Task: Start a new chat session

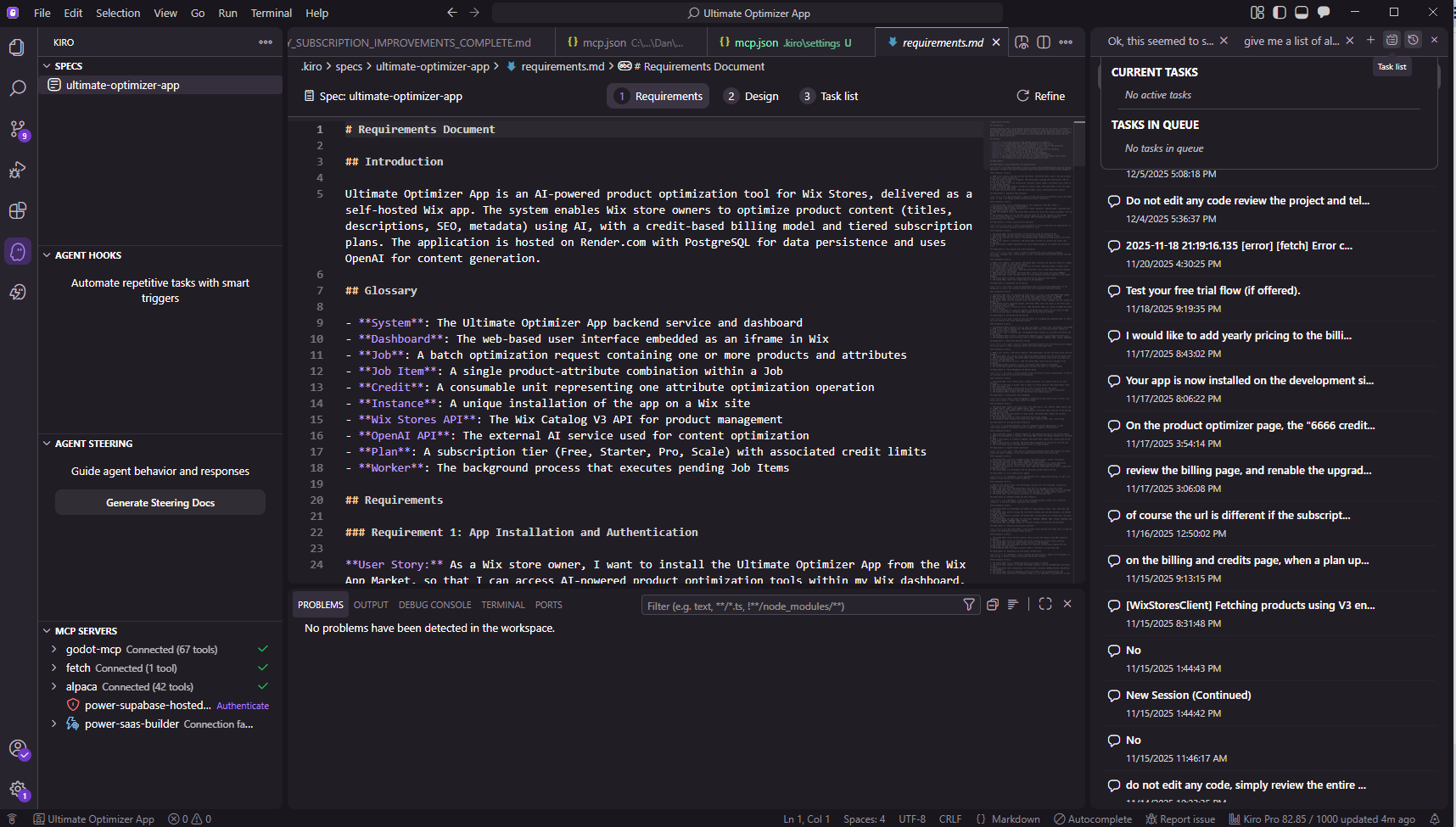Action: click(1370, 40)
